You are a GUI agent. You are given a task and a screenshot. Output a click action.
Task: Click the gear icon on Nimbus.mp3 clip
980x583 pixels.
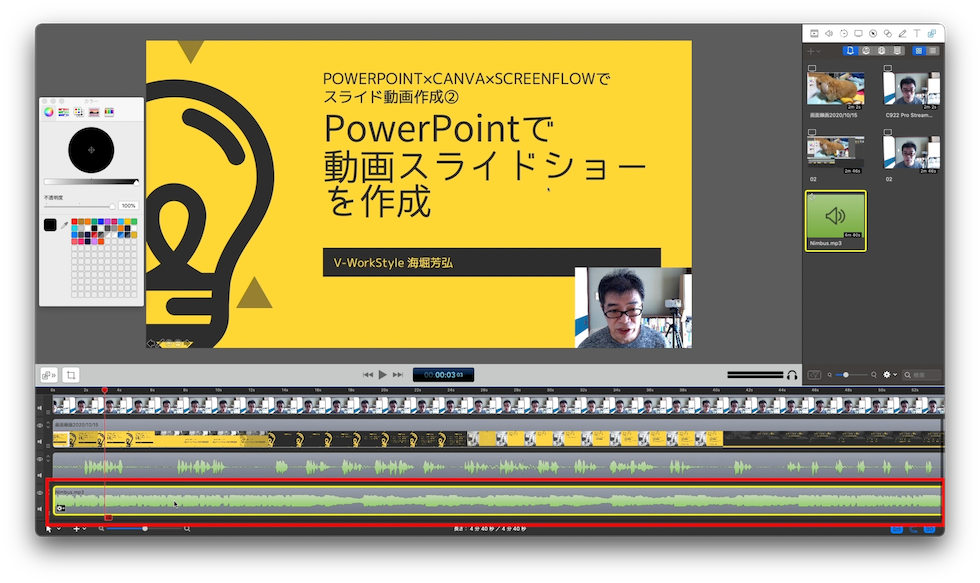point(61,508)
